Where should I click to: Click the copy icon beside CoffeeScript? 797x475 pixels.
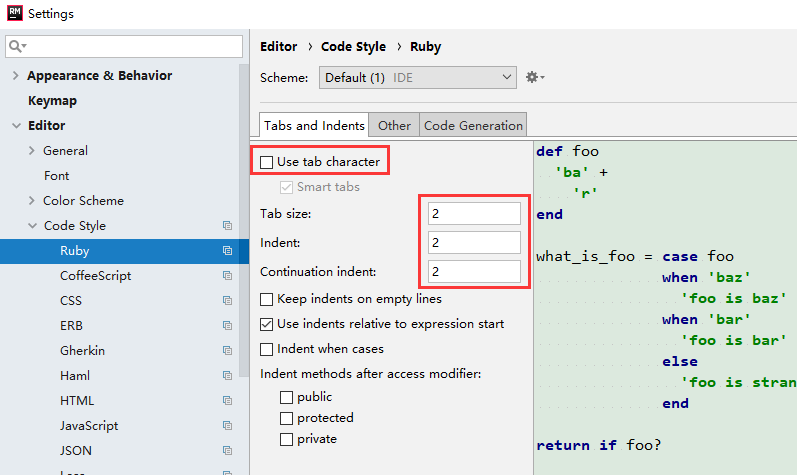pyautogui.click(x=228, y=276)
